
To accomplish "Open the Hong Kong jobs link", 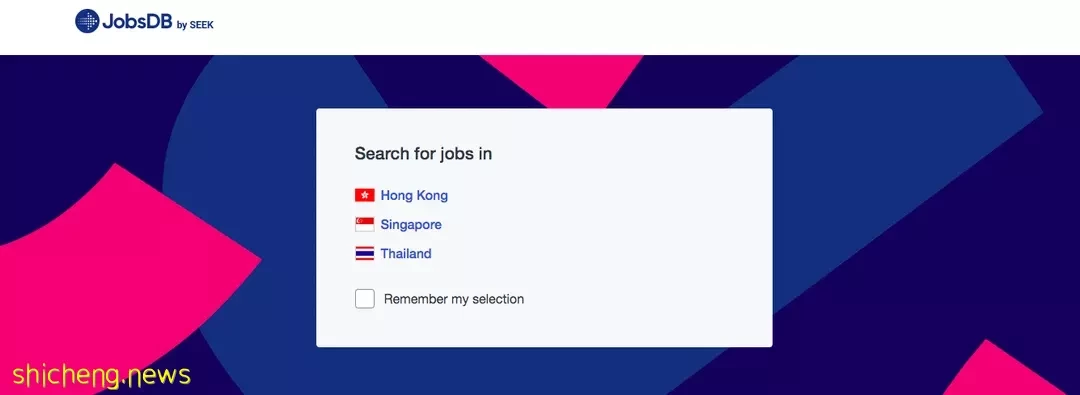I will coord(414,195).
